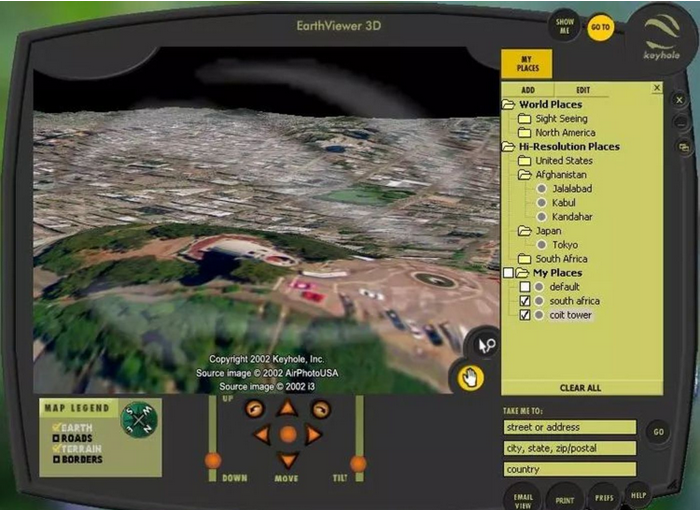Click the Sight Seeing label

[562, 118]
